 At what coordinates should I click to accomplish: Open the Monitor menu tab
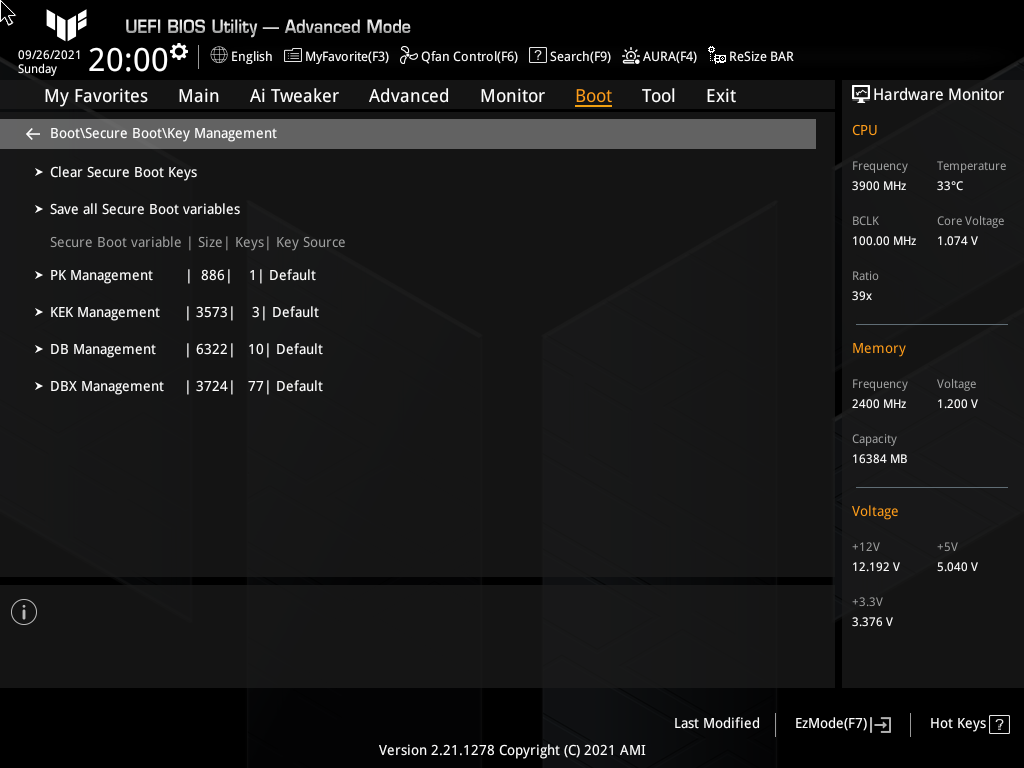512,95
